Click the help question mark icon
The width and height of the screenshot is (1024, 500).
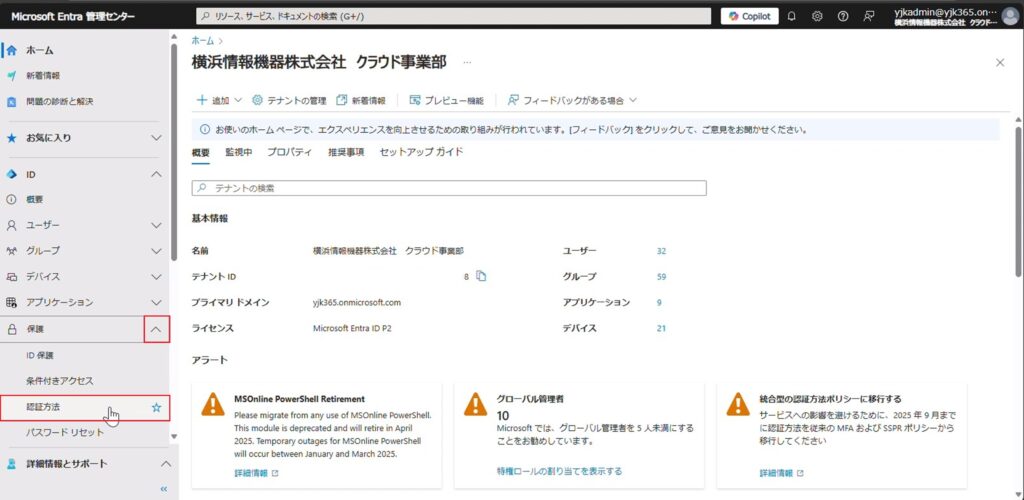(842, 16)
